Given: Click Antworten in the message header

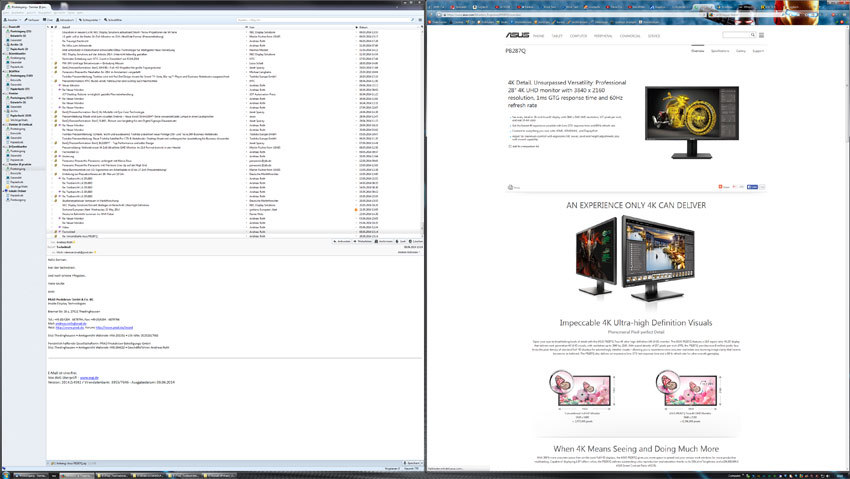Looking at the screenshot, I should point(342,241).
